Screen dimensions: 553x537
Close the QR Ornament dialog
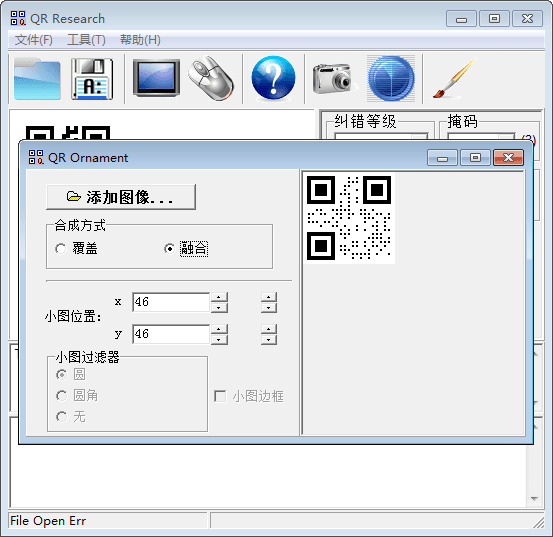pos(508,157)
